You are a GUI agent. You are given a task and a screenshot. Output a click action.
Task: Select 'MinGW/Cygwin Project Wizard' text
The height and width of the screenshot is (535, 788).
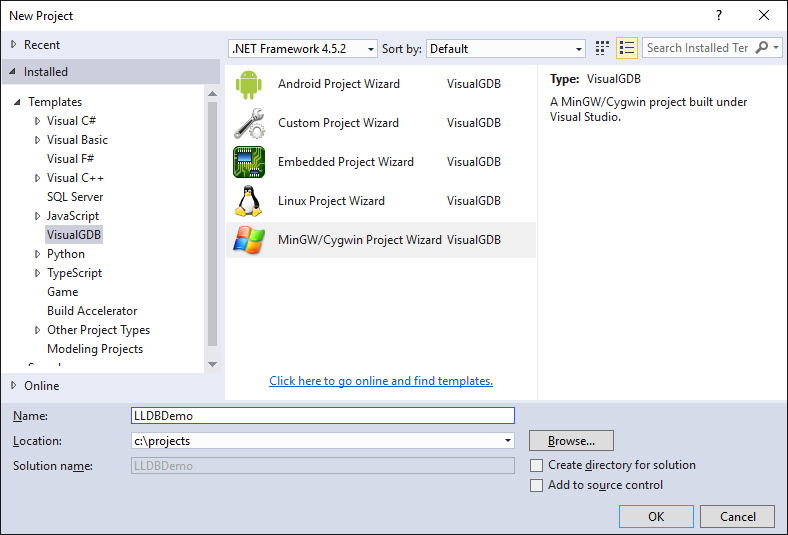(x=360, y=240)
